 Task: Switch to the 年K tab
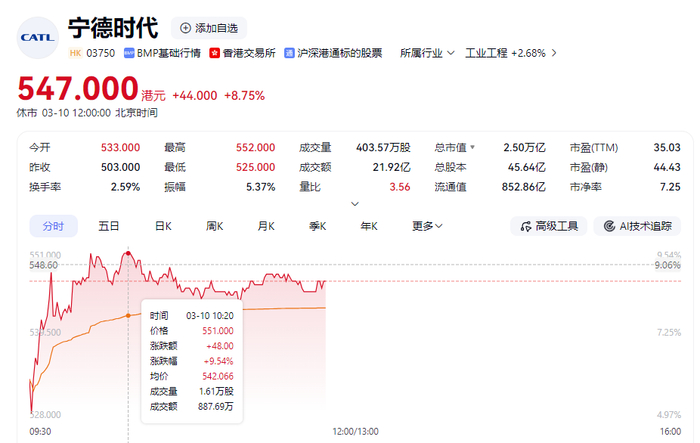[369, 226]
